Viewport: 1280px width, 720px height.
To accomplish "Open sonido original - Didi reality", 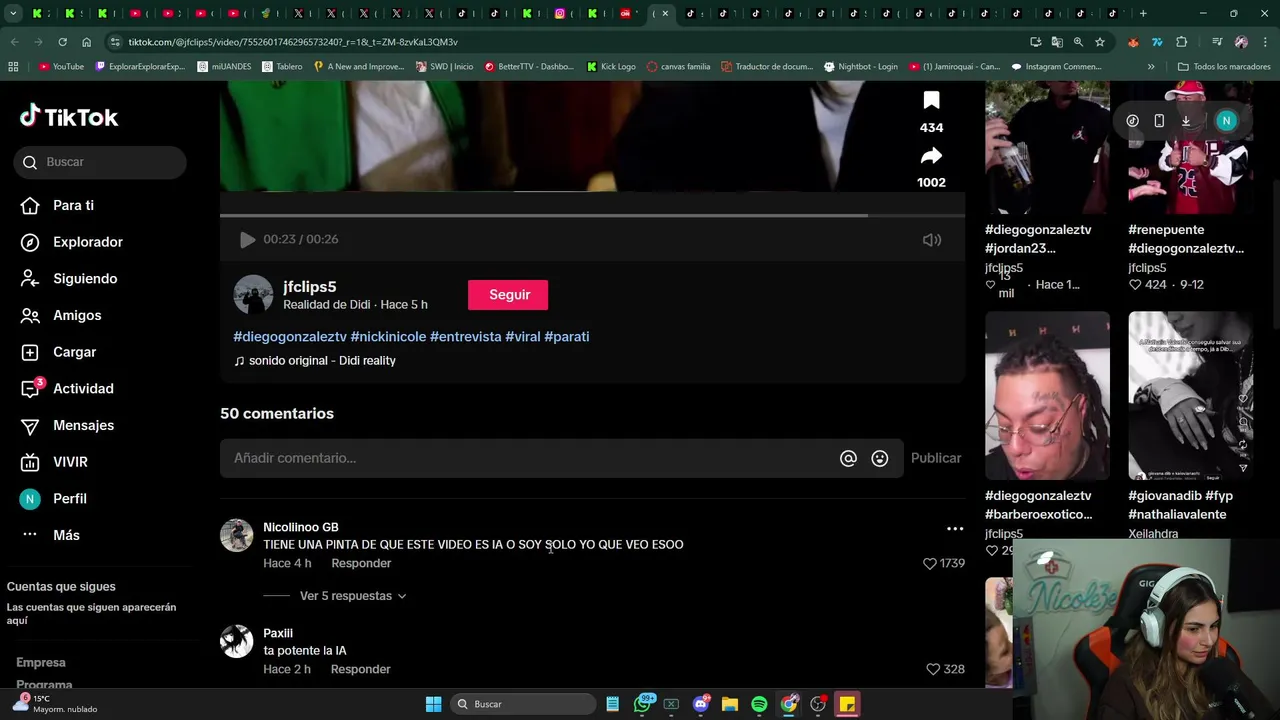I will point(315,361).
